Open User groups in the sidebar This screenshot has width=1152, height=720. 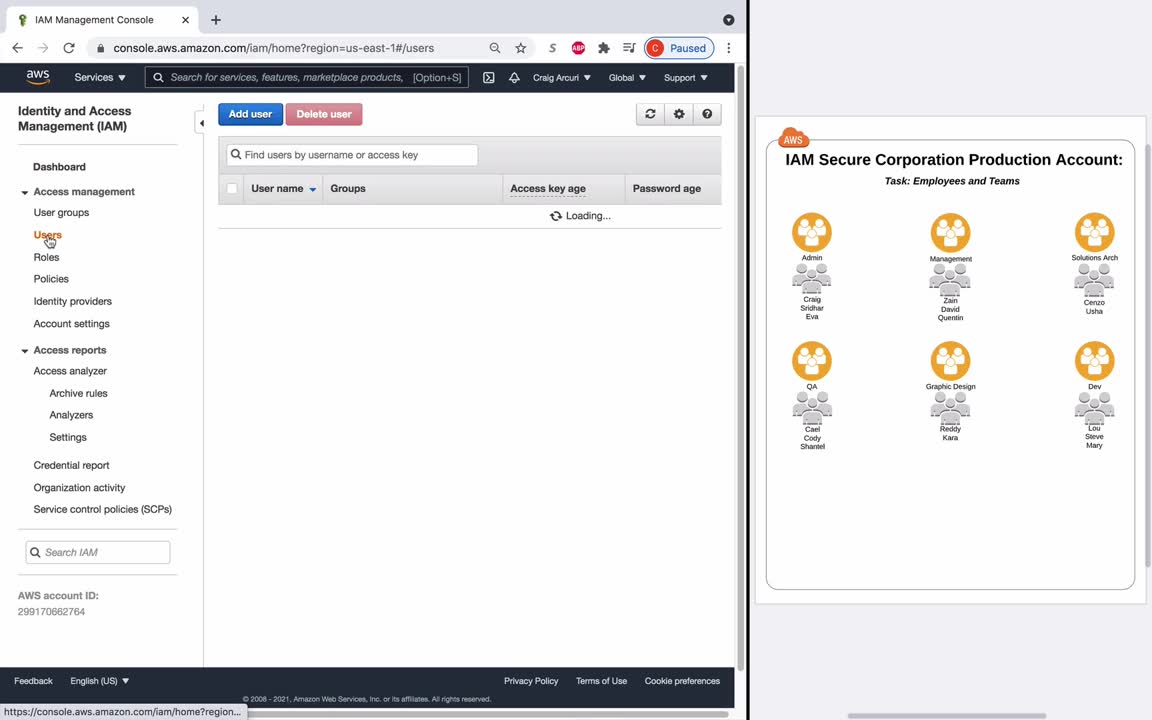coord(61,212)
